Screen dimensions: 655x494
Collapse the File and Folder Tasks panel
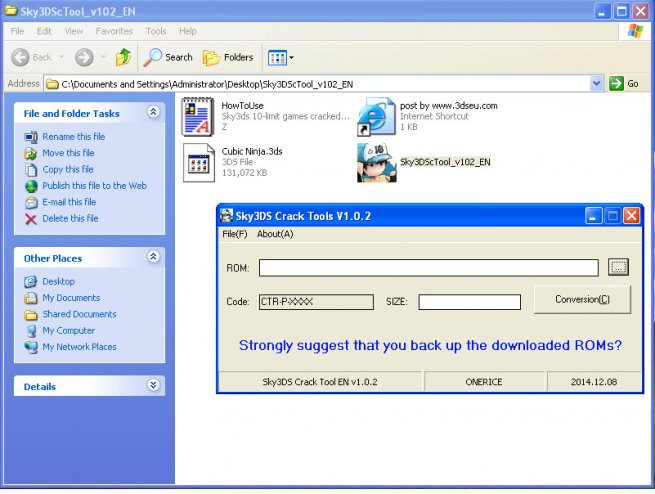point(153,113)
